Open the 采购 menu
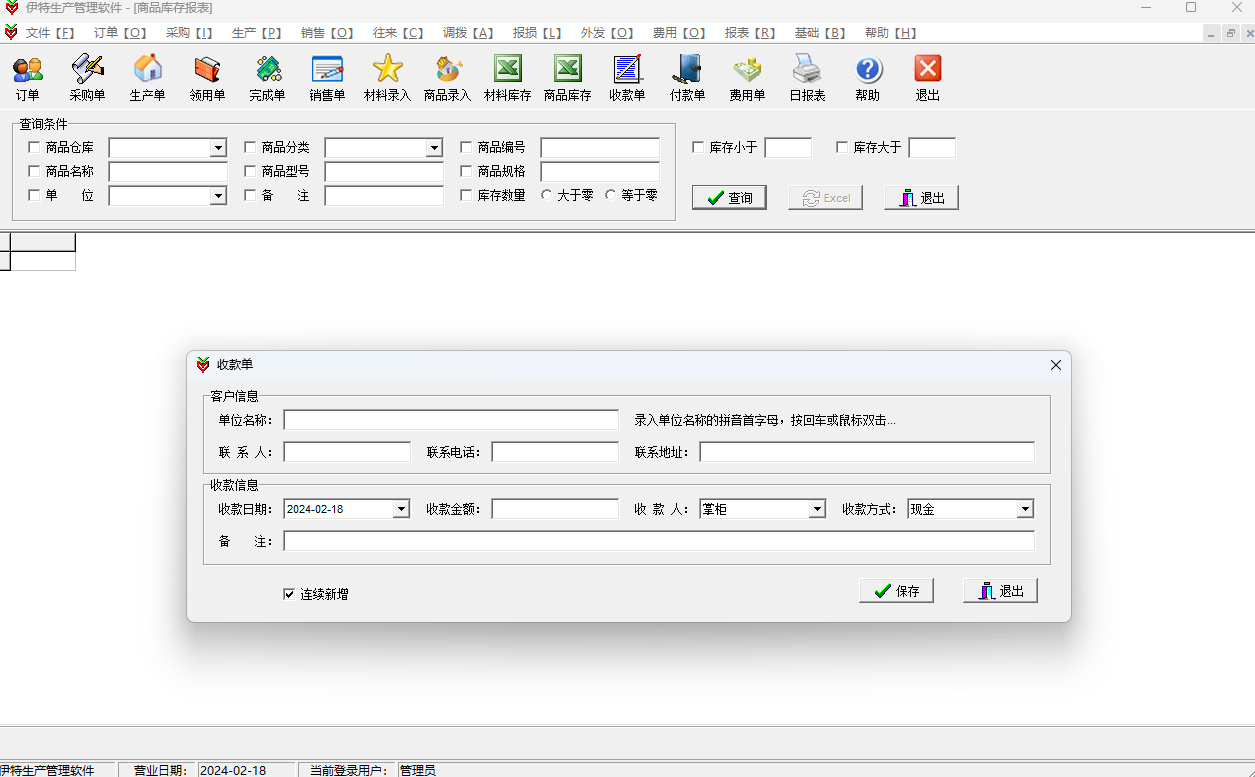 click(x=190, y=33)
